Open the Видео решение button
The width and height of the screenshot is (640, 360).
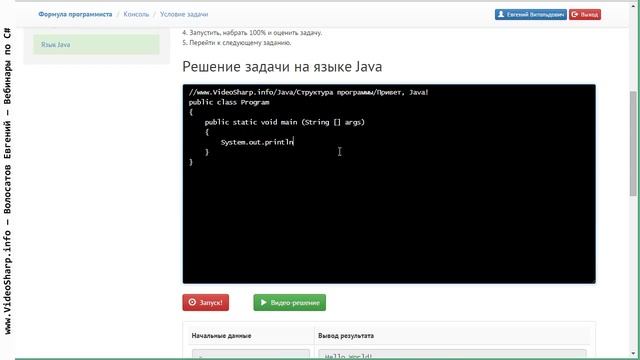tap(290, 302)
